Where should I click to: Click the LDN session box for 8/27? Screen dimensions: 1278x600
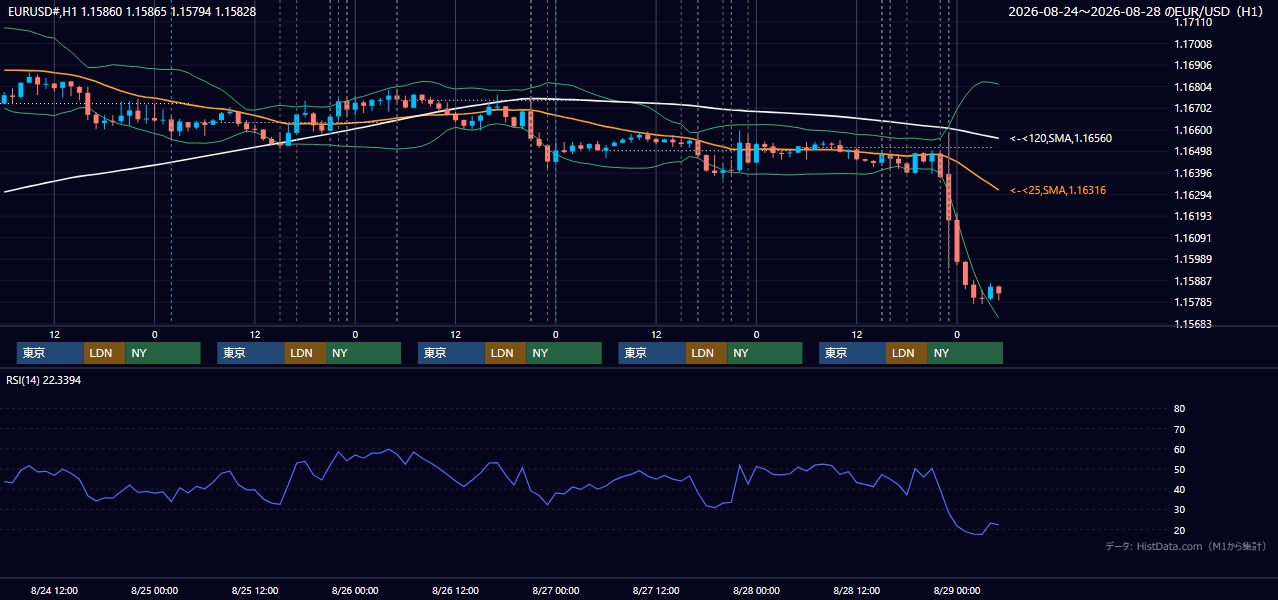[706, 353]
